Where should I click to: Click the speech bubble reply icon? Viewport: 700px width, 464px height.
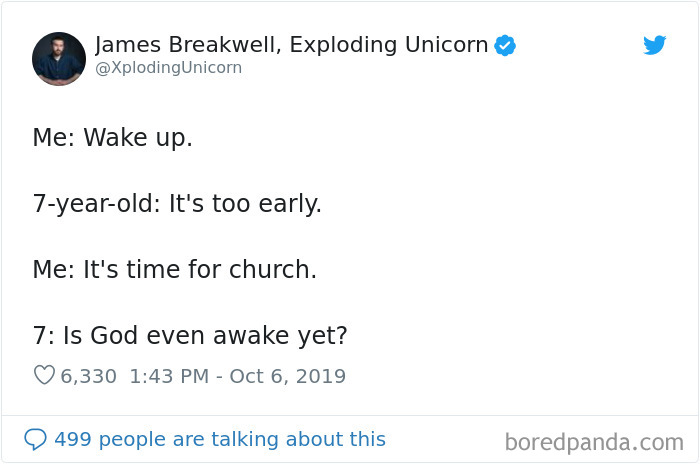pos(35,439)
